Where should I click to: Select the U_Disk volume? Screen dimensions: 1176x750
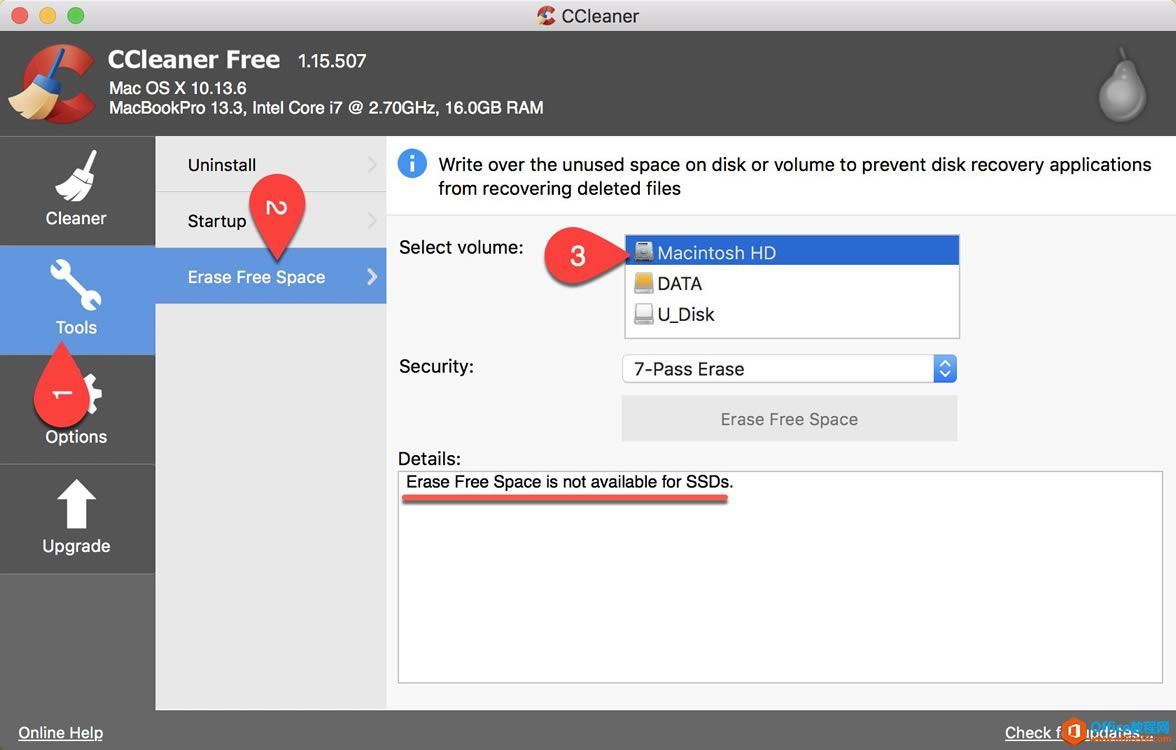(x=792, y=314)
